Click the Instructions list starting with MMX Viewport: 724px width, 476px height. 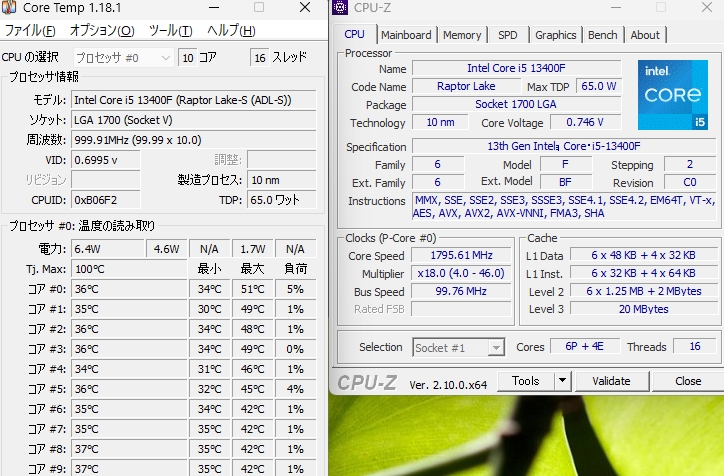click(x=564, y=206)
